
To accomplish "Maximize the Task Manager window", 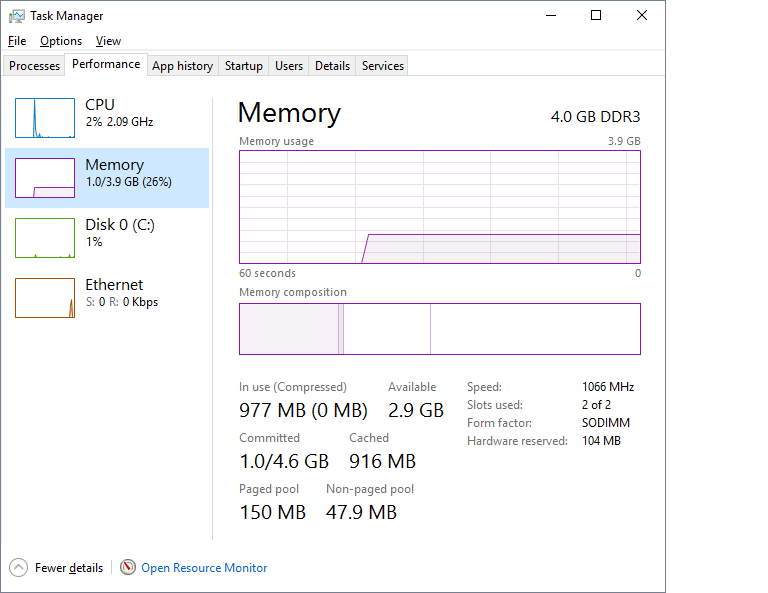I will coord(596,15).
